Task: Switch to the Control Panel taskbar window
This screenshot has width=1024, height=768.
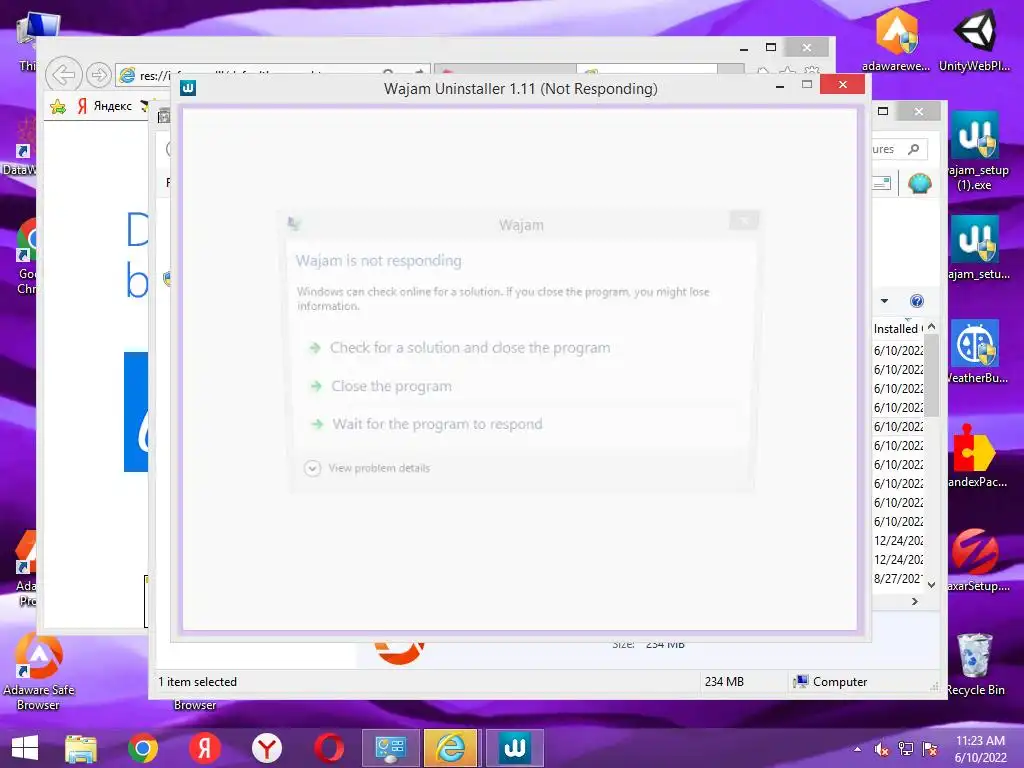Action: pyautogui.click(x=390, y=748)
